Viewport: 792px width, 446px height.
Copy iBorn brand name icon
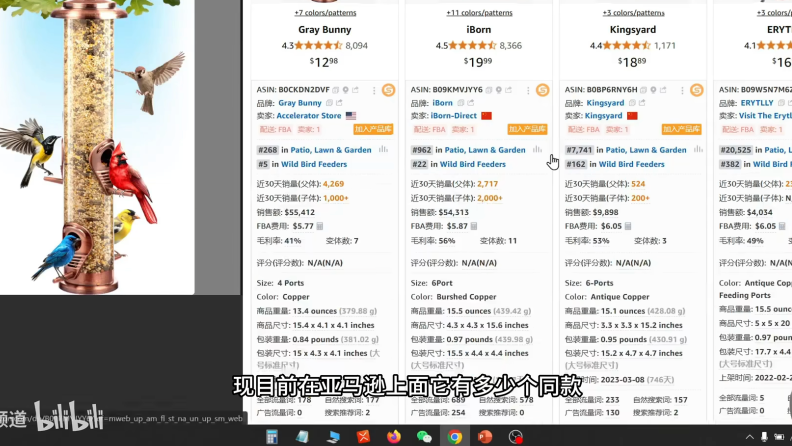coord(461,103)
